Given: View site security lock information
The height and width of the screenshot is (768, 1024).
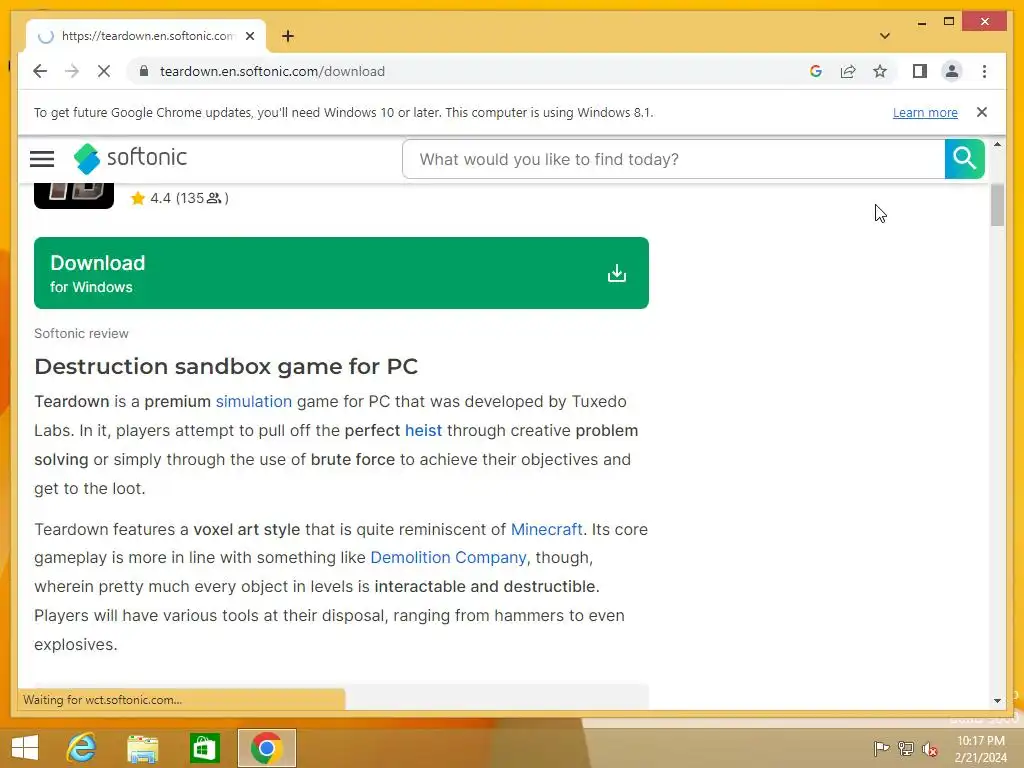Looking at the screenshot, I should [x=144, y=71].
